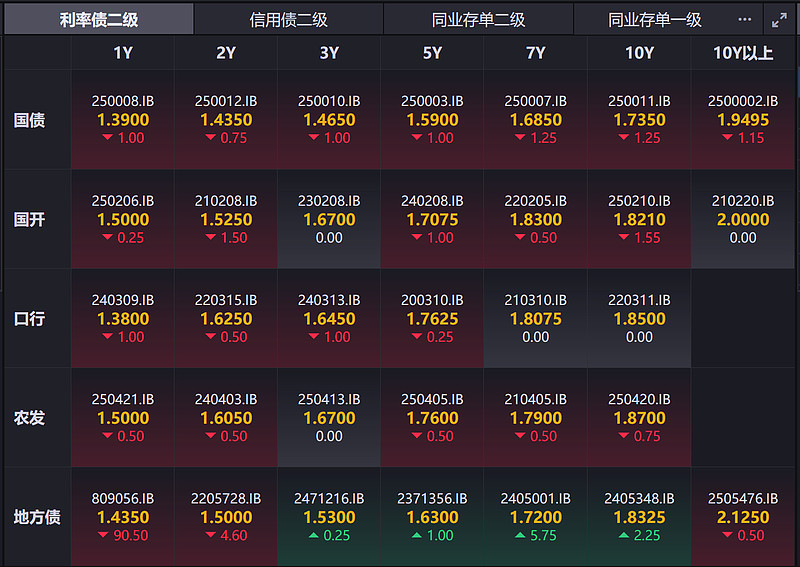Open bond 230208.IB quote cell
The width and height of the screenshot is (800, 567).
point(329,219)
